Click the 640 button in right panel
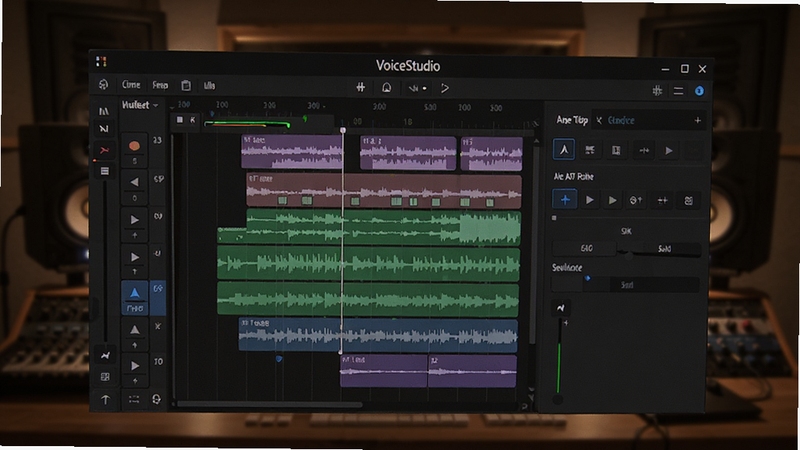The image size is (800, 450). [586, 248]
